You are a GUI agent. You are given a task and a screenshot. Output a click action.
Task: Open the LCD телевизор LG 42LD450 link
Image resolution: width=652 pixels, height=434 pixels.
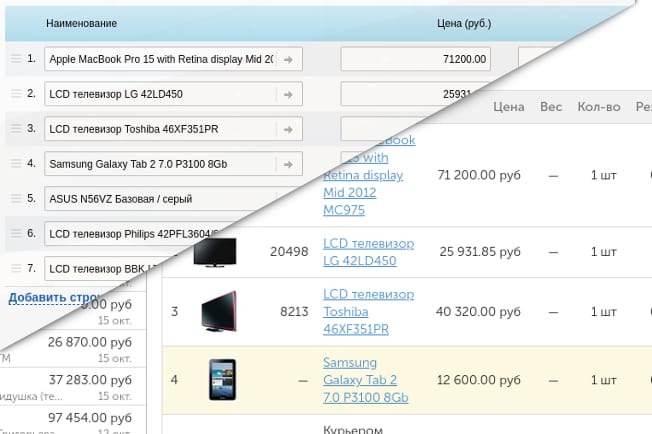(368, 252)
